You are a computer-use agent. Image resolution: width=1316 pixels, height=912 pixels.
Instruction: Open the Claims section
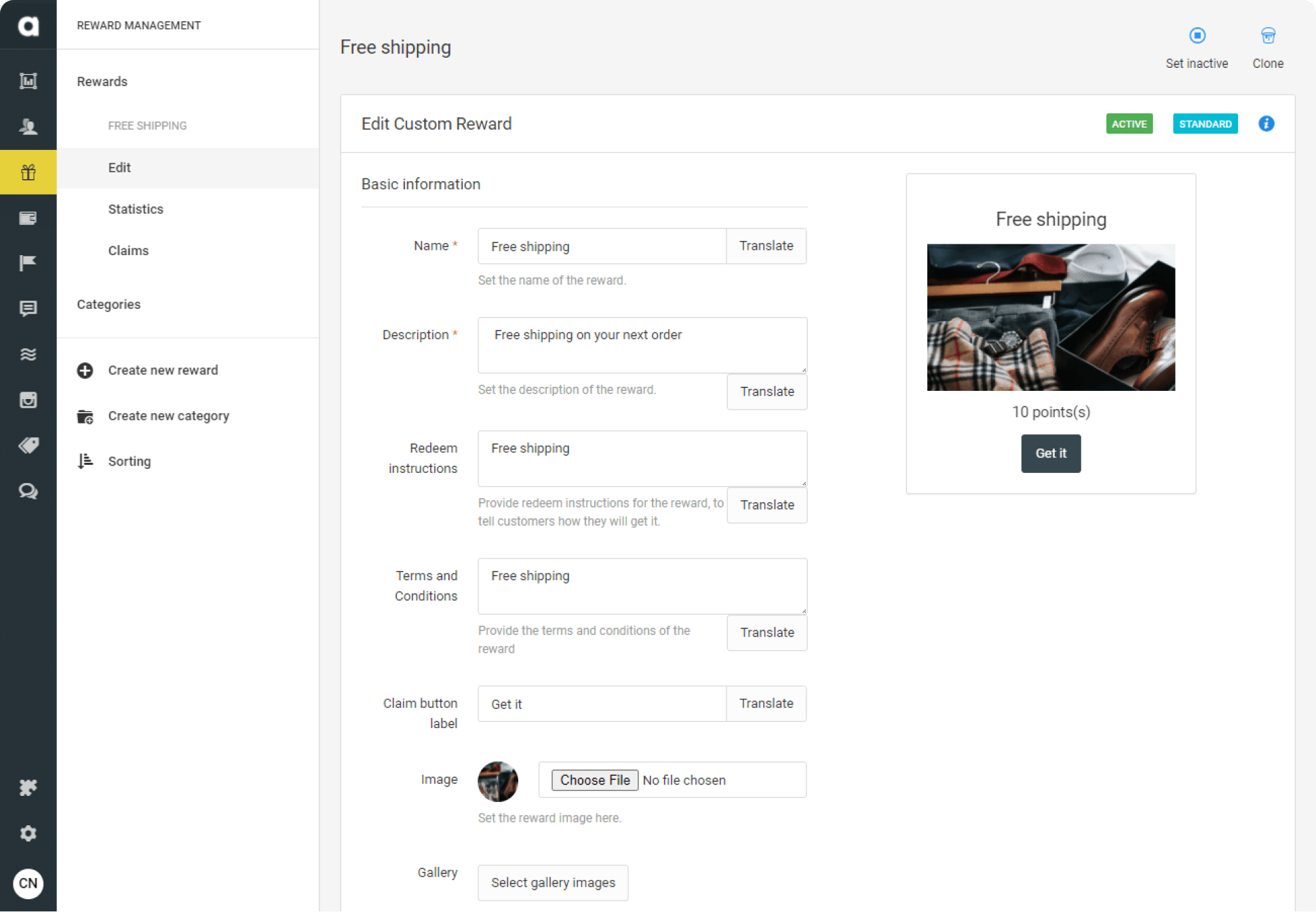click(128, 250)
